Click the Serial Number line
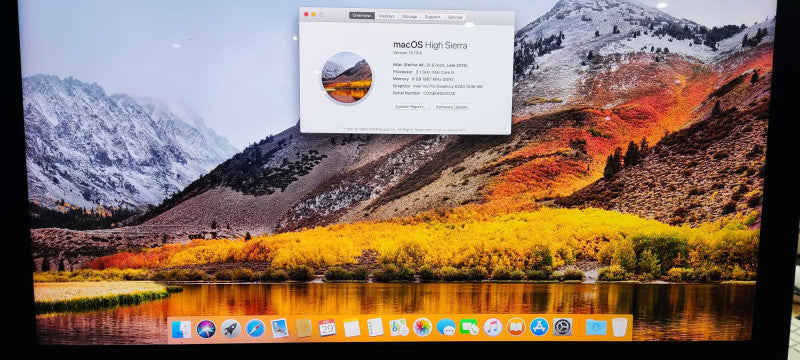The image size is (800, 360). tap(424, 93)
